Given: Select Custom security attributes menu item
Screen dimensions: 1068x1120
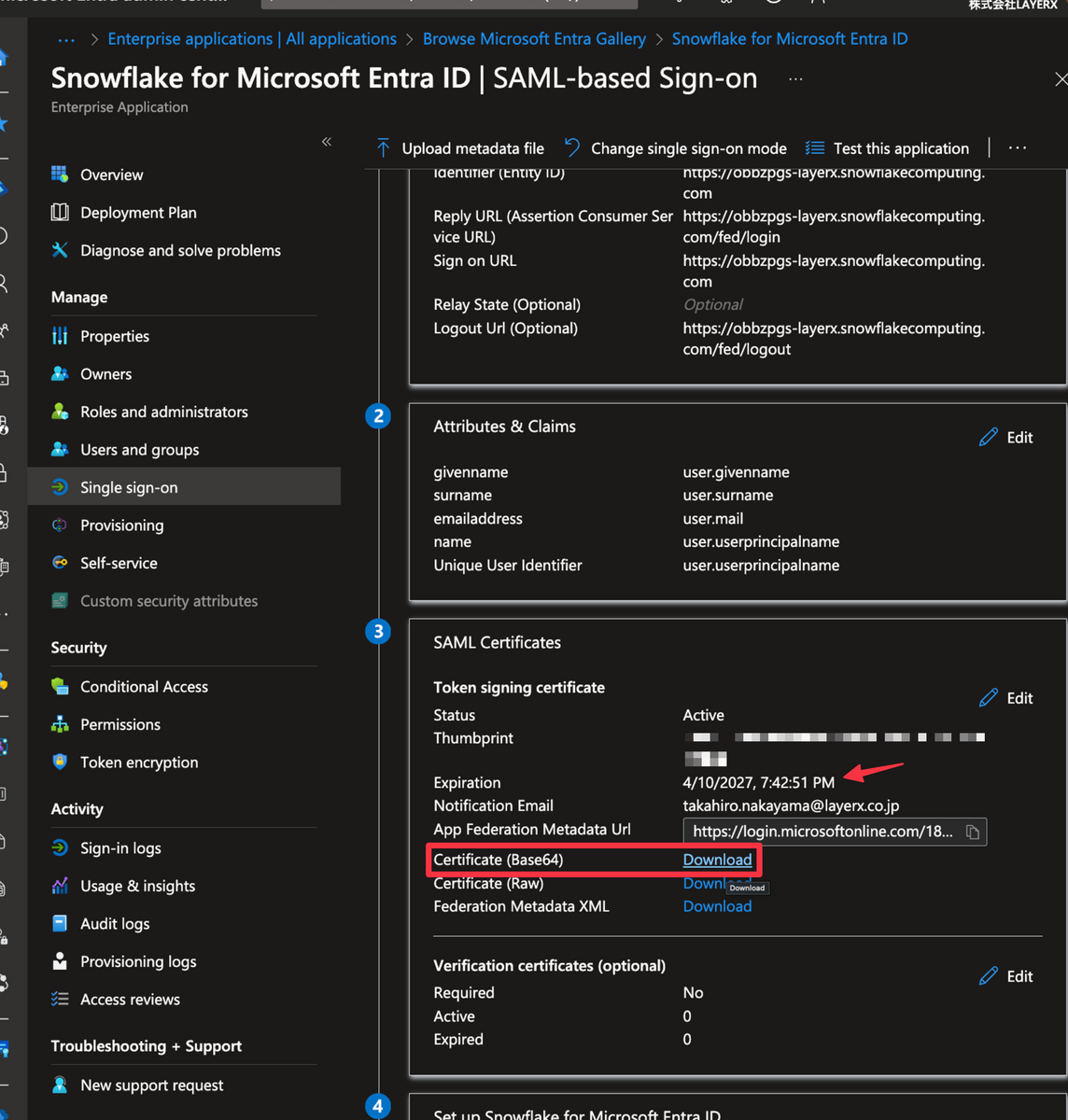Looking at the screenshot, I should click(x=169, y=601).
